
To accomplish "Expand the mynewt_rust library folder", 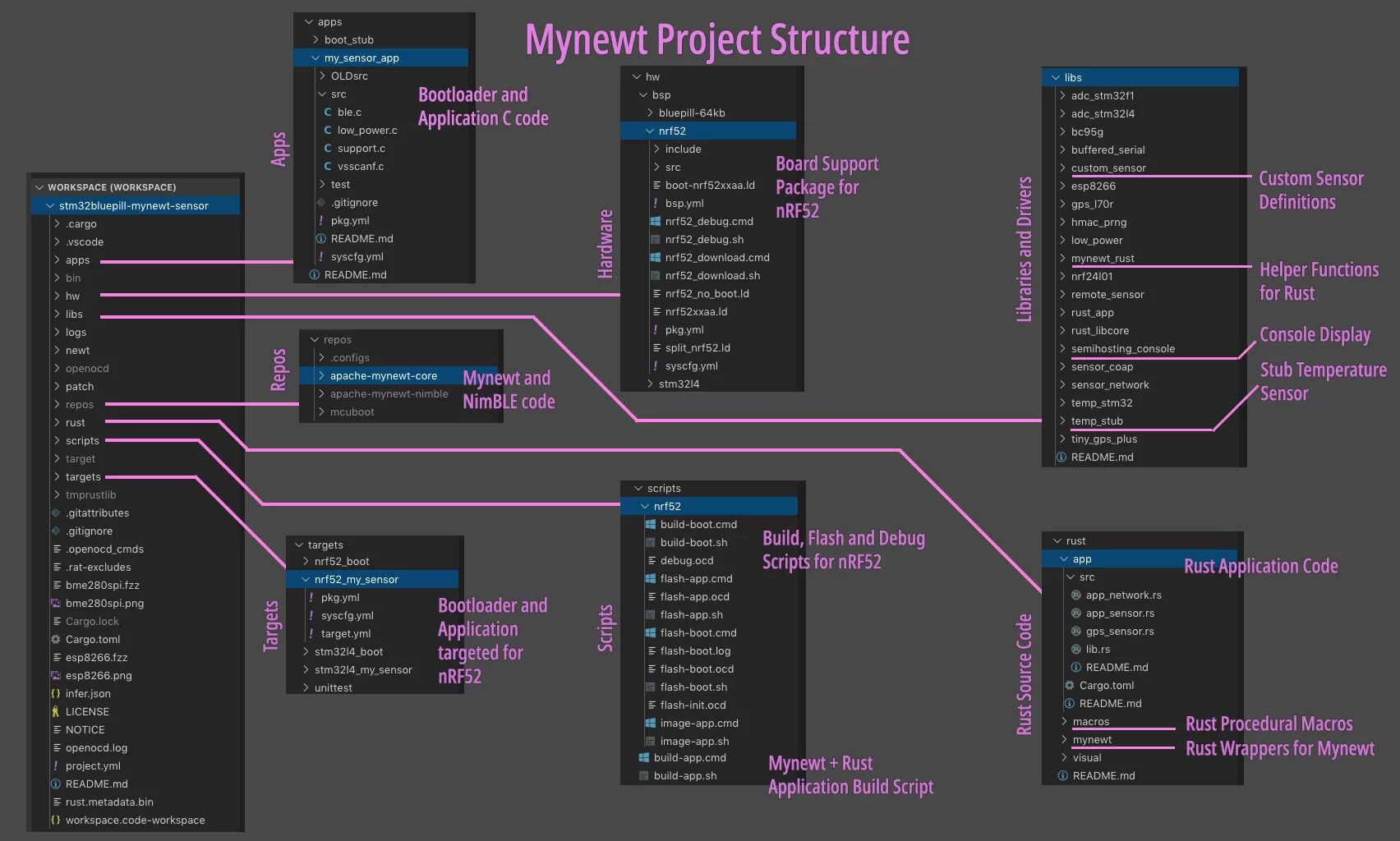I will 1062,258.
